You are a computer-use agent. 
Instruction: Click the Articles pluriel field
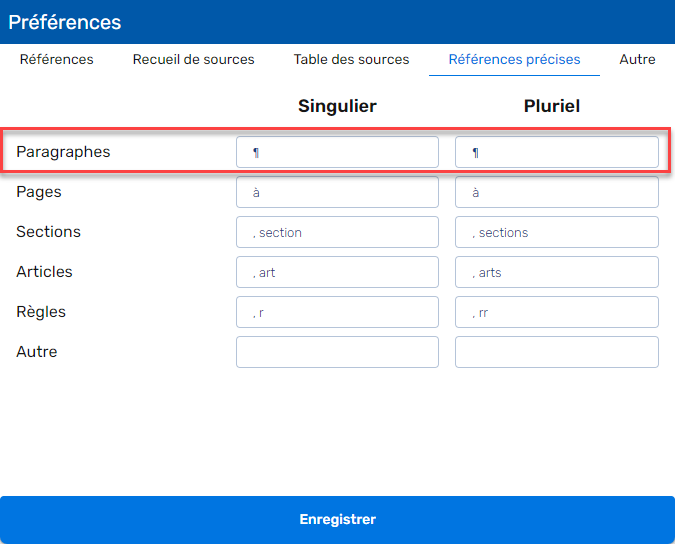[x=557, y=272]
